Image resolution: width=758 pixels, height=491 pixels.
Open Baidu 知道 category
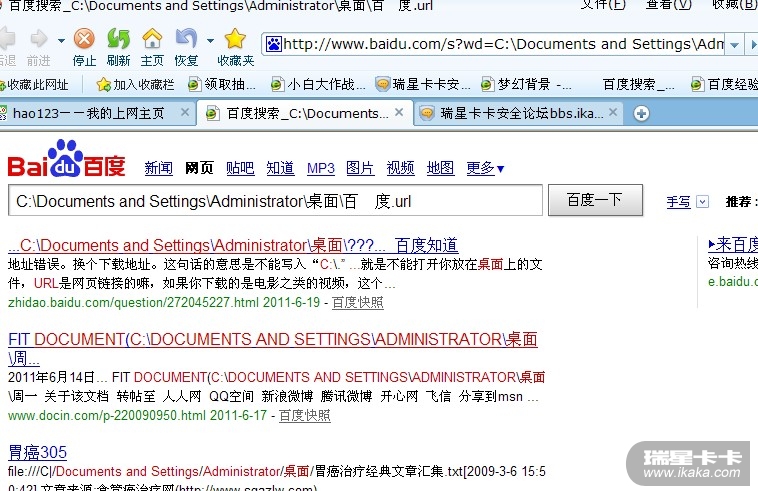[x=280, y=168]
